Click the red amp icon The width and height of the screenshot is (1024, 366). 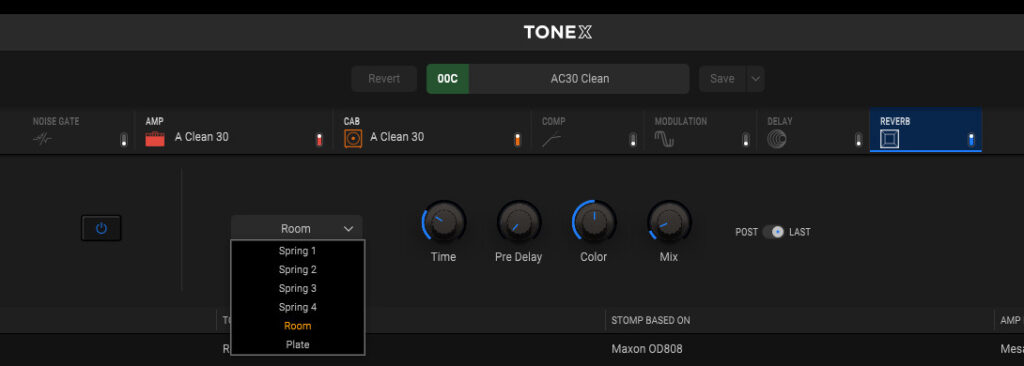pyautogui.click(x=155, y=139)
